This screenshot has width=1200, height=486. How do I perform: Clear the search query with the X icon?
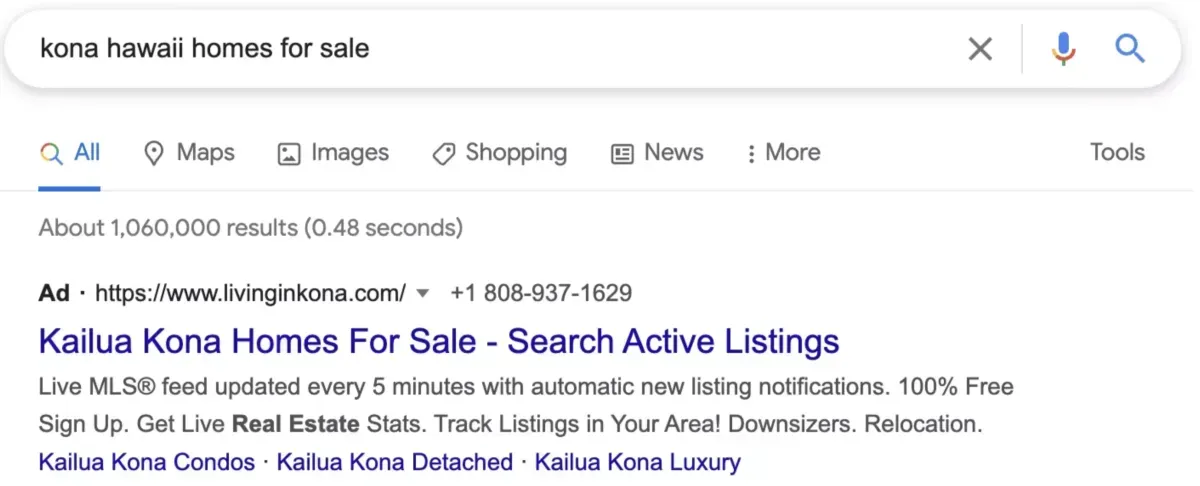point(980,49)
